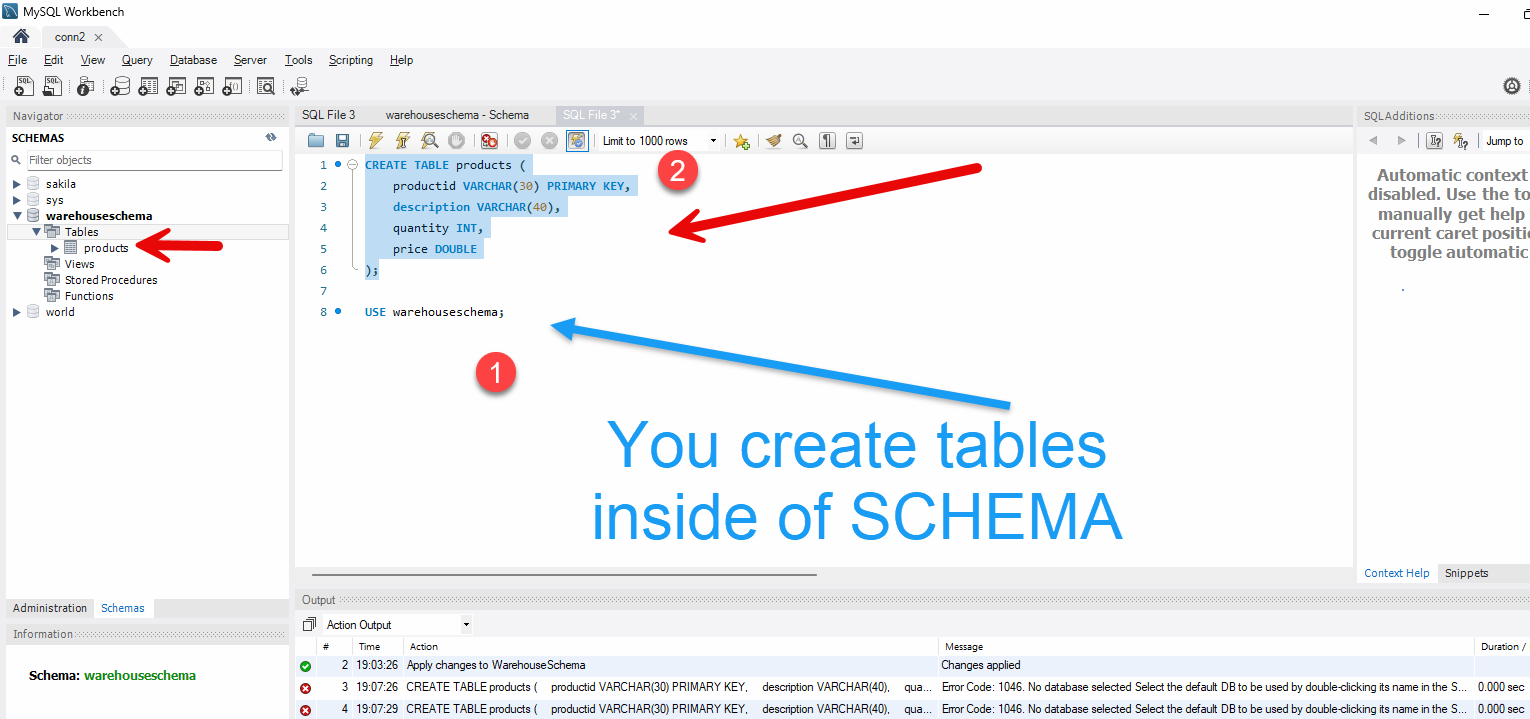Click the horizontal scrollbar under the editor

(564, 575)
